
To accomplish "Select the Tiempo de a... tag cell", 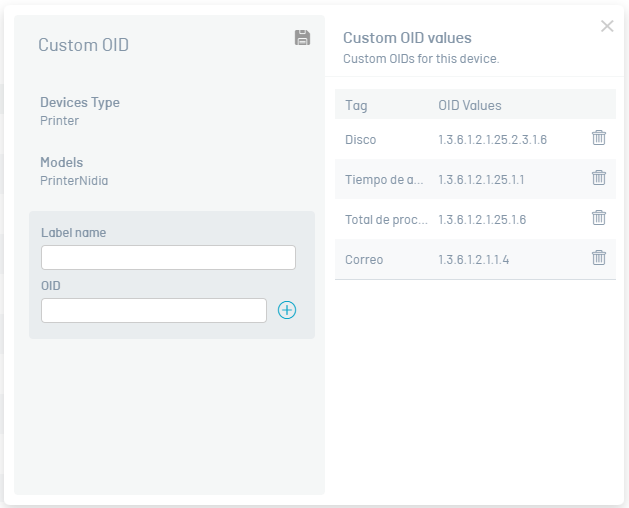I will [384, 179].
